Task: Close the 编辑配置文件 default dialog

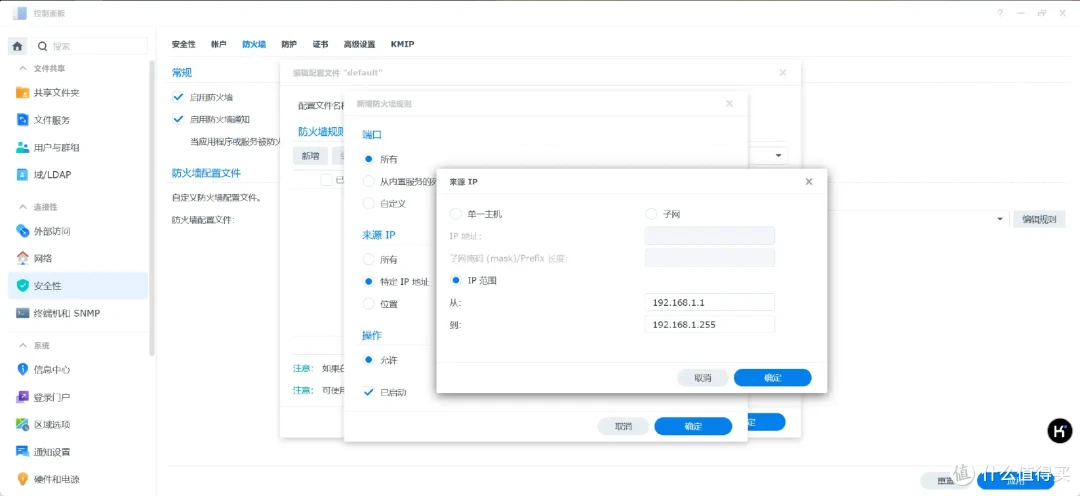Action: pos(782,72)
